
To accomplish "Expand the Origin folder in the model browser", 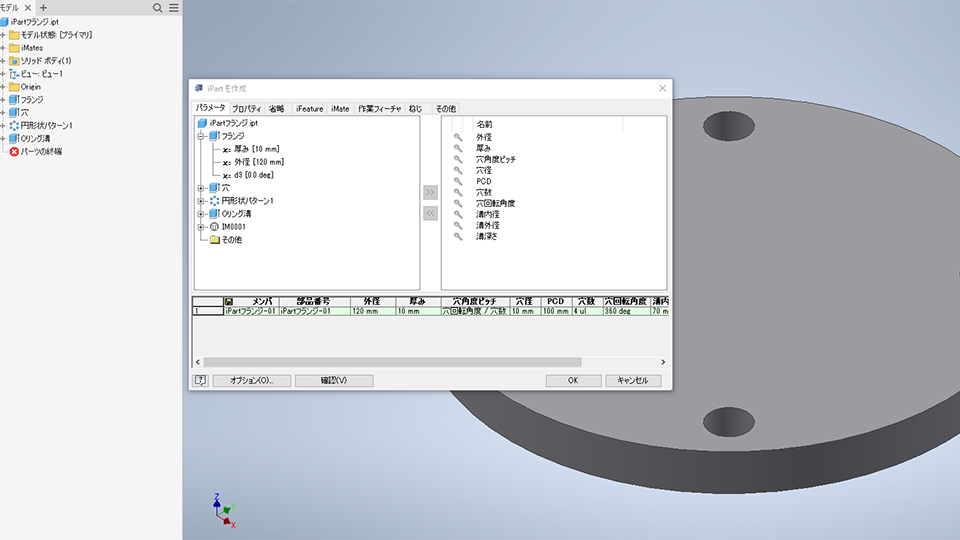I will 3,87.
